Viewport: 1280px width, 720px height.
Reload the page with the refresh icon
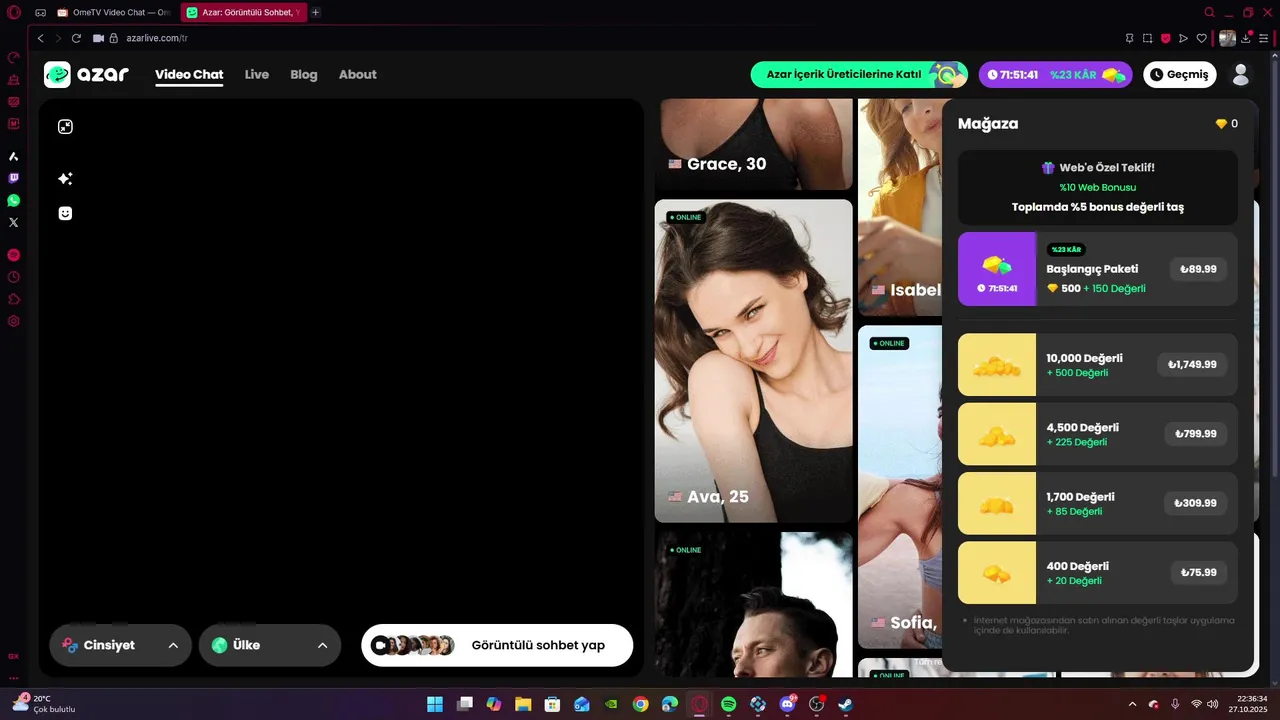[76, 38]
